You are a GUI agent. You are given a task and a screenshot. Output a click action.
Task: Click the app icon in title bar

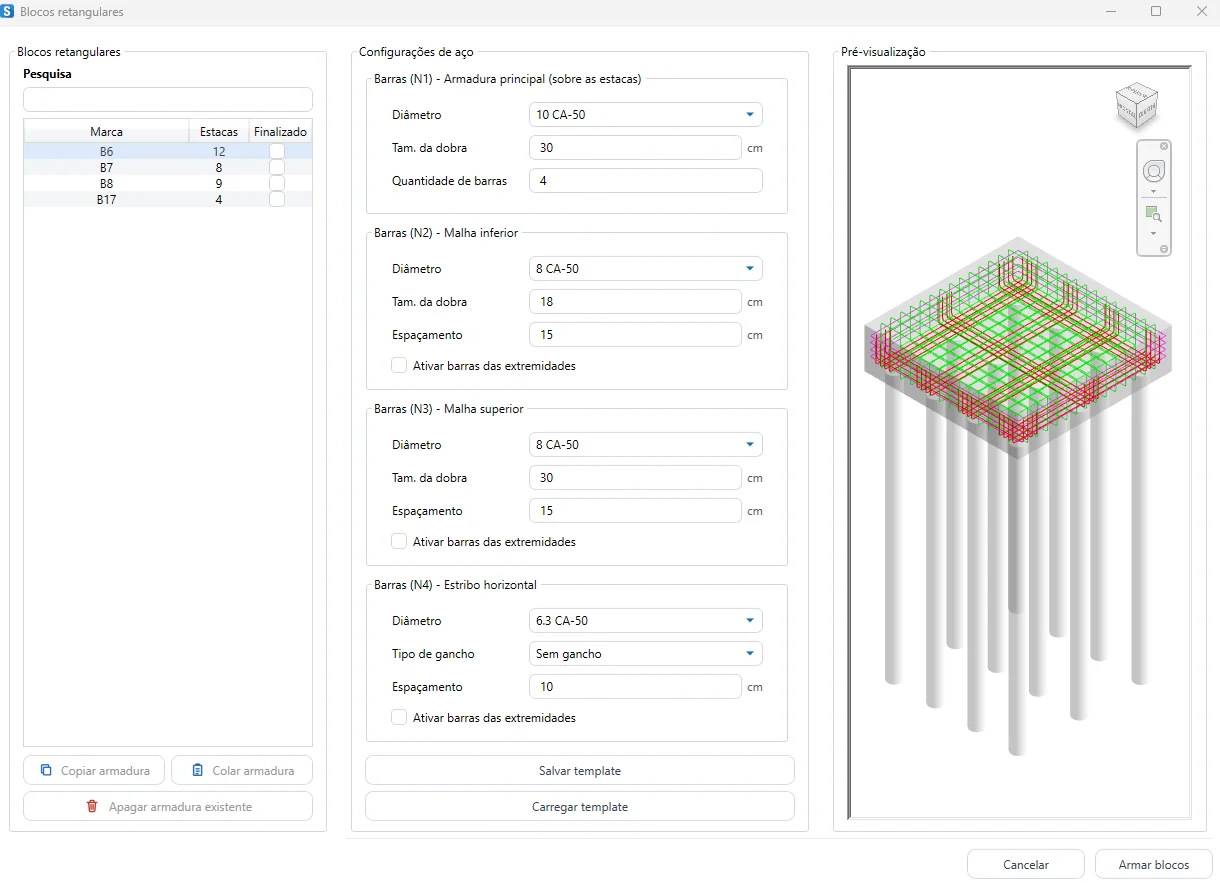coord(8,11)
